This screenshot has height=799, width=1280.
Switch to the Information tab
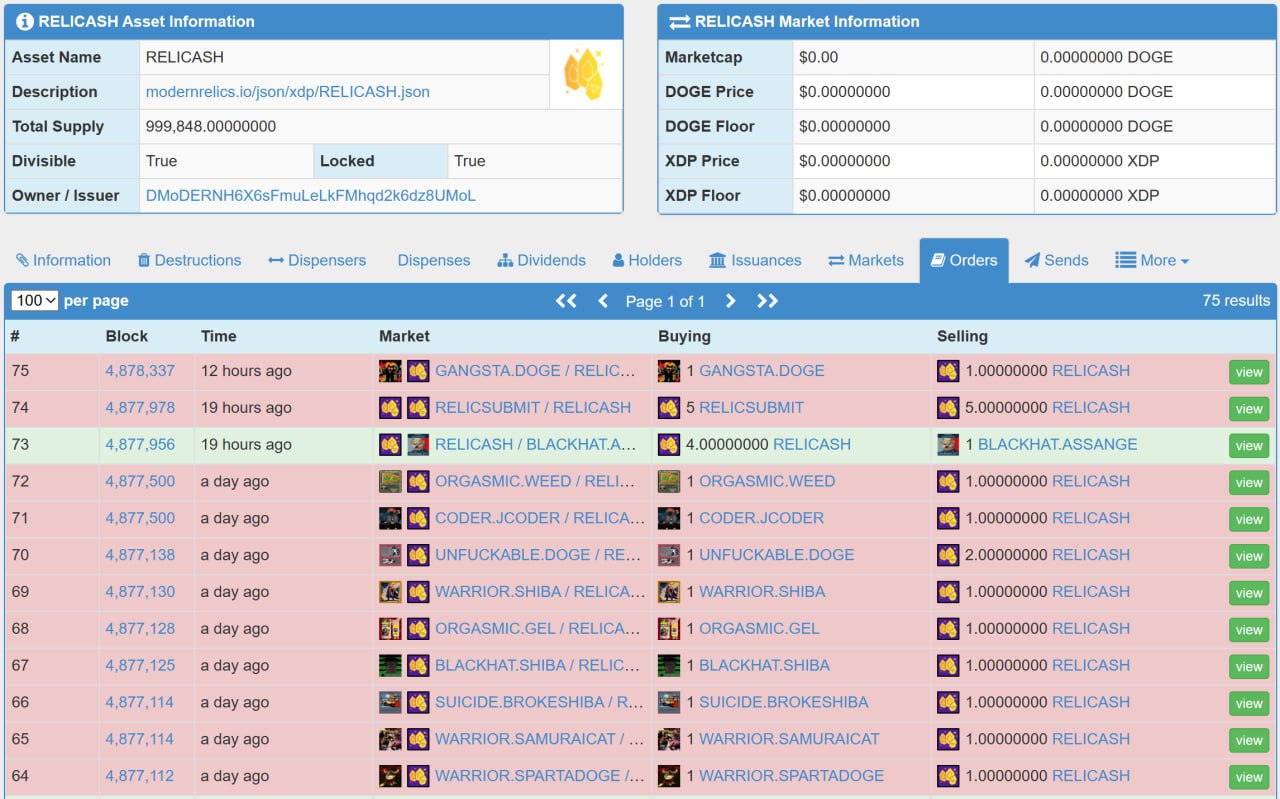pyautogui.click(x=63, y=260)
